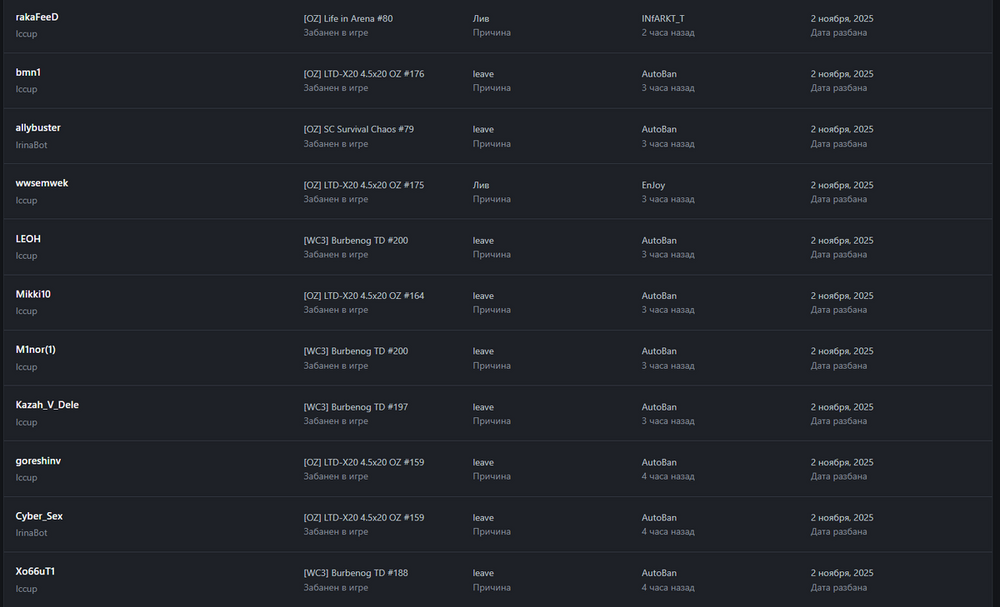Open the Cyber_Sex player row
The height and width of the screenshot is (607, 1000).
pos(39,517)
